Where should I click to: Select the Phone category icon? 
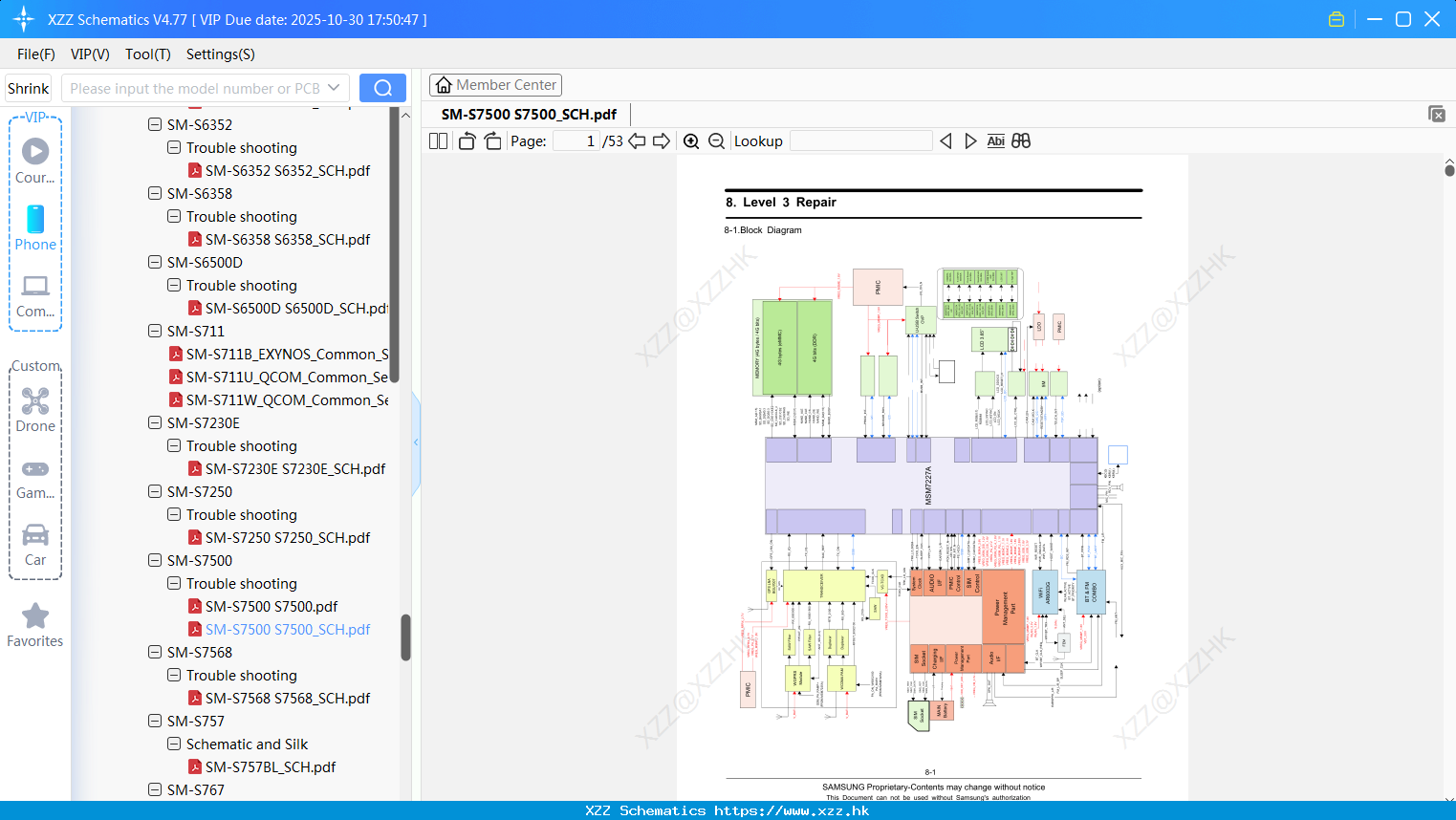(x=35, y=227)
